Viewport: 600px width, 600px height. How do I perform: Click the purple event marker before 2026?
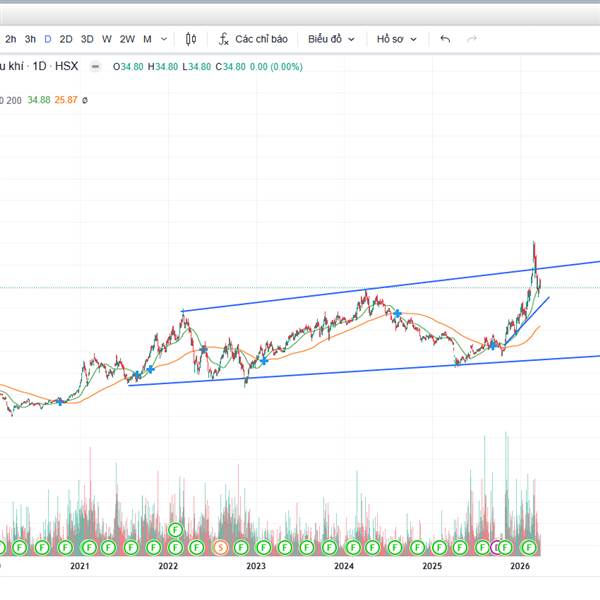pyautogui.click(x=495, y=548)
